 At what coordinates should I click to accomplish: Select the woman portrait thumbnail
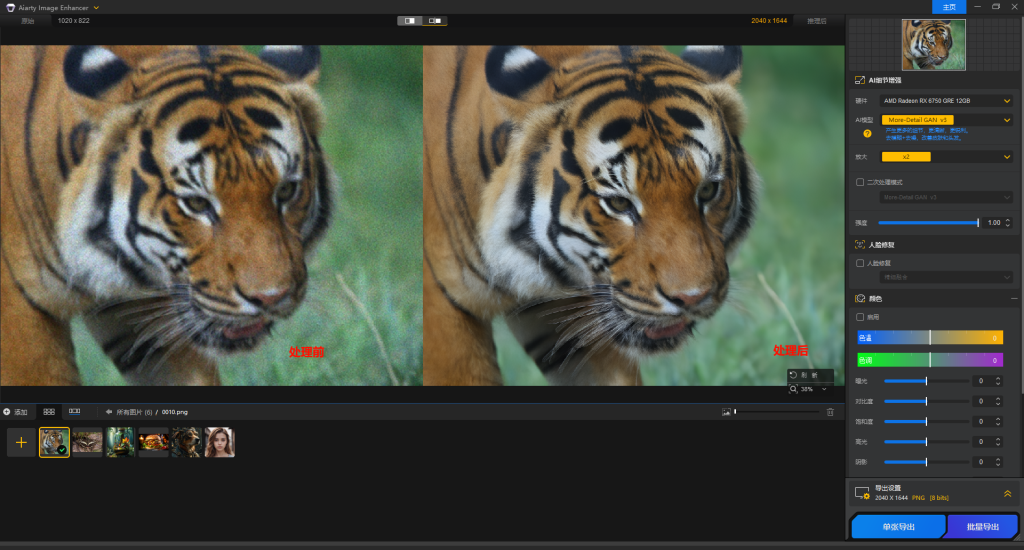[219, 442]
